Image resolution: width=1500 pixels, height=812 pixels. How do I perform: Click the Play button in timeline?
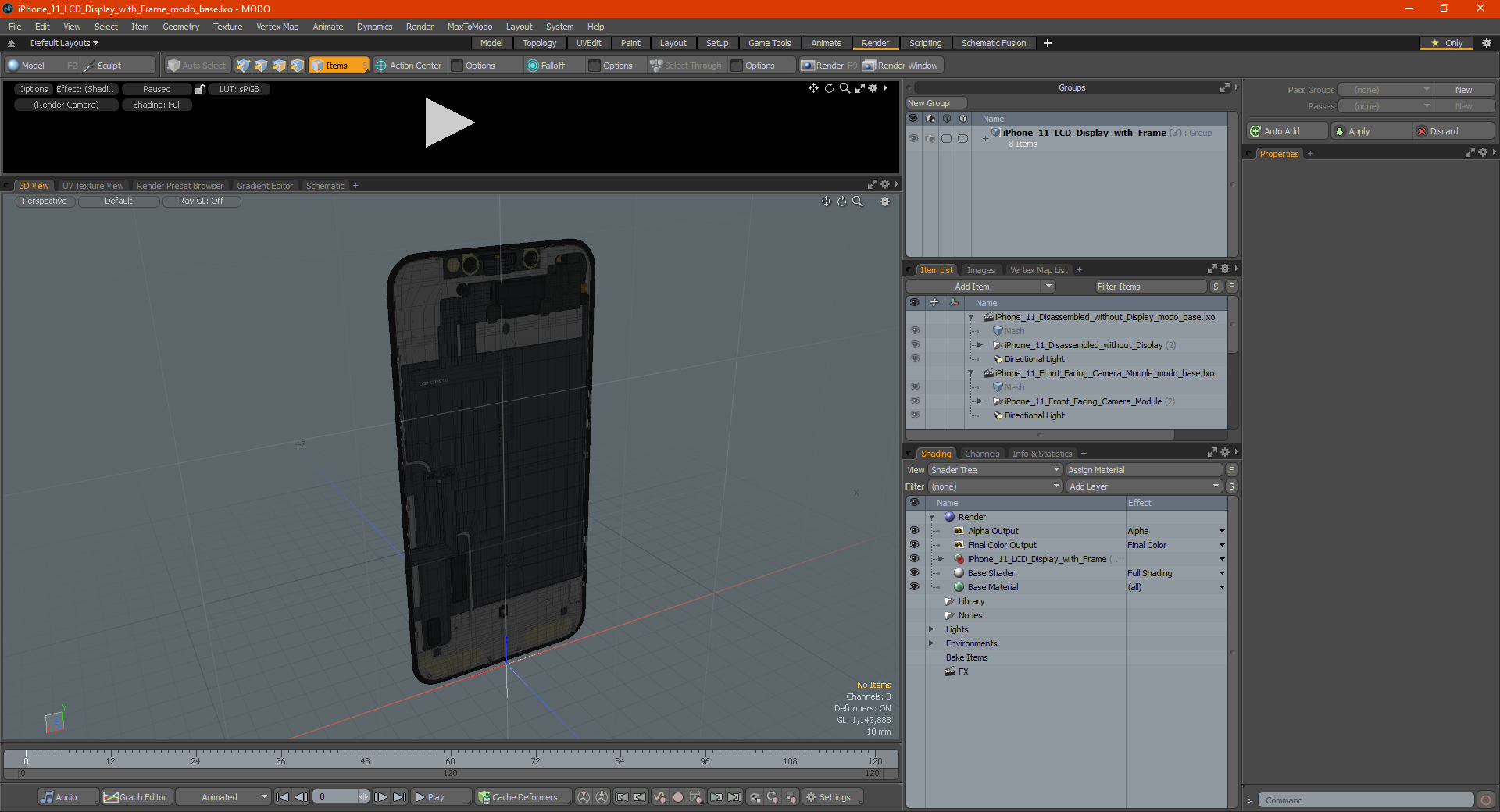441,797
